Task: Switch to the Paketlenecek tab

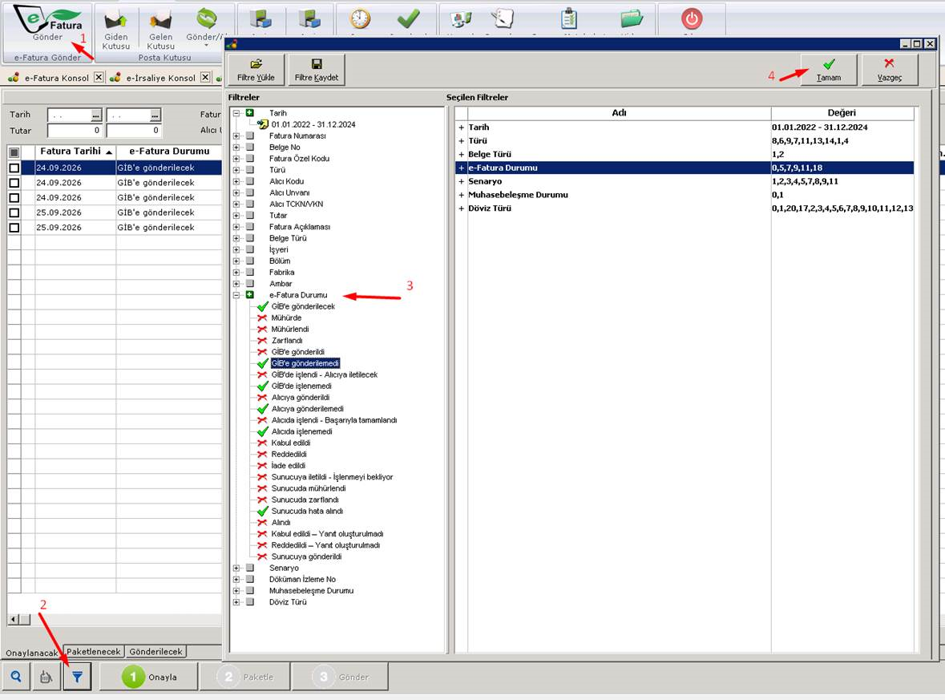Action: click(93, 652)
